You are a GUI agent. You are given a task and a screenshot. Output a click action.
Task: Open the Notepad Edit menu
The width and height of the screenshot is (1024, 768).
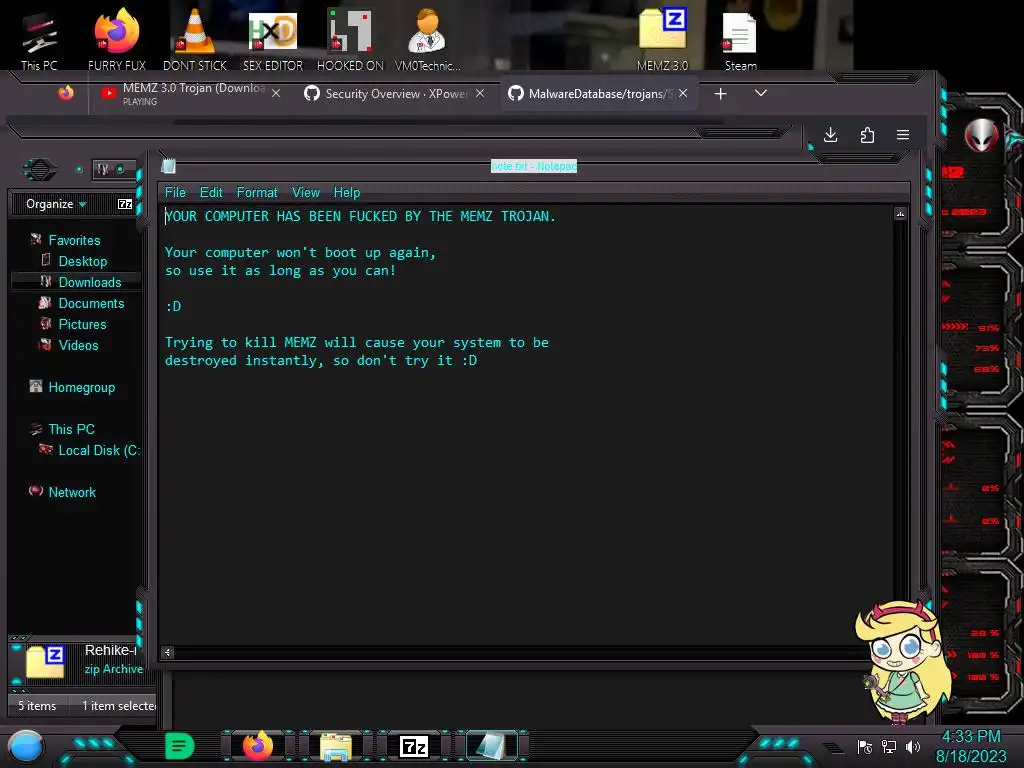211,193
